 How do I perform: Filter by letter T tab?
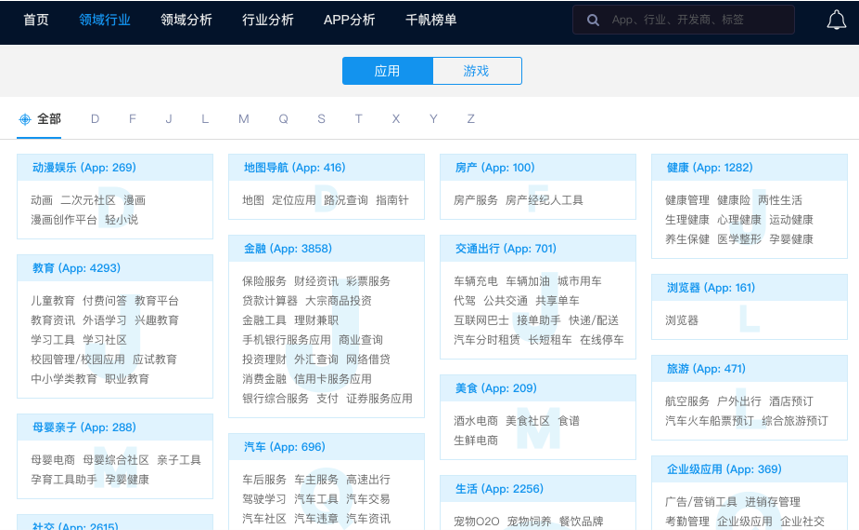(358, 119)
